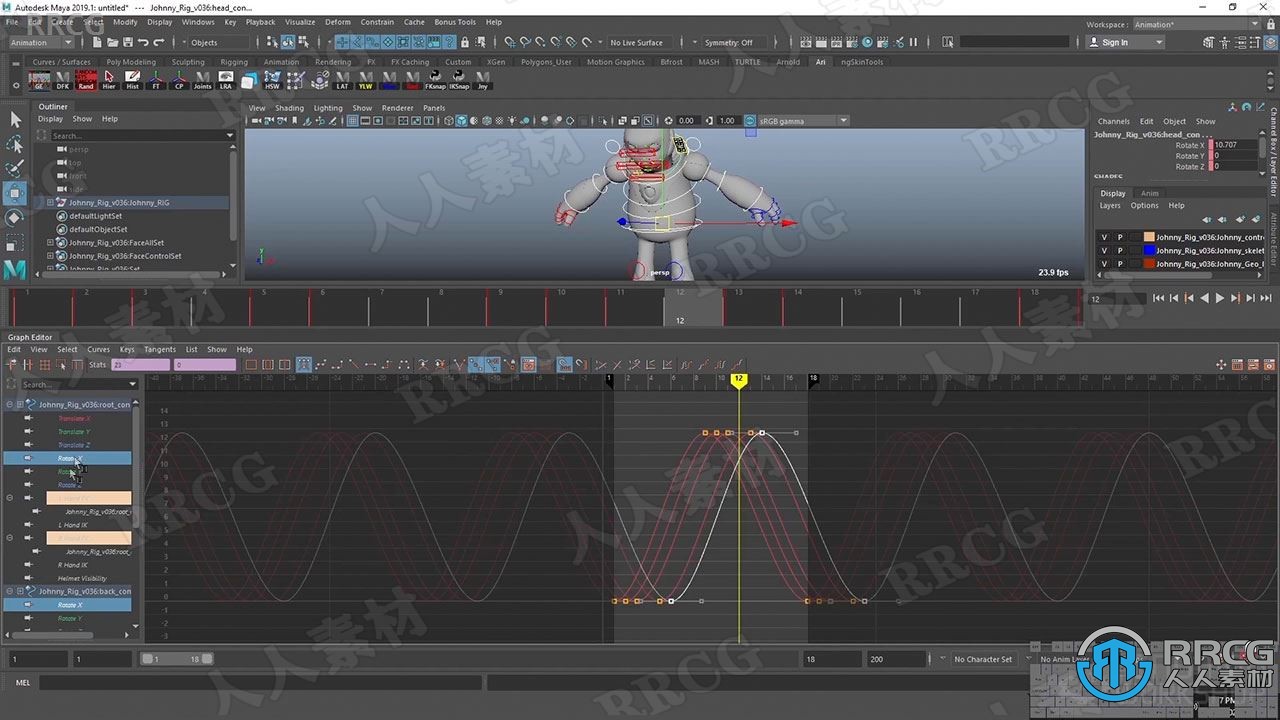Switch to the Rigging shelf tab
Viewport: 1280px width, 720px height.
[x=234, y=62]
